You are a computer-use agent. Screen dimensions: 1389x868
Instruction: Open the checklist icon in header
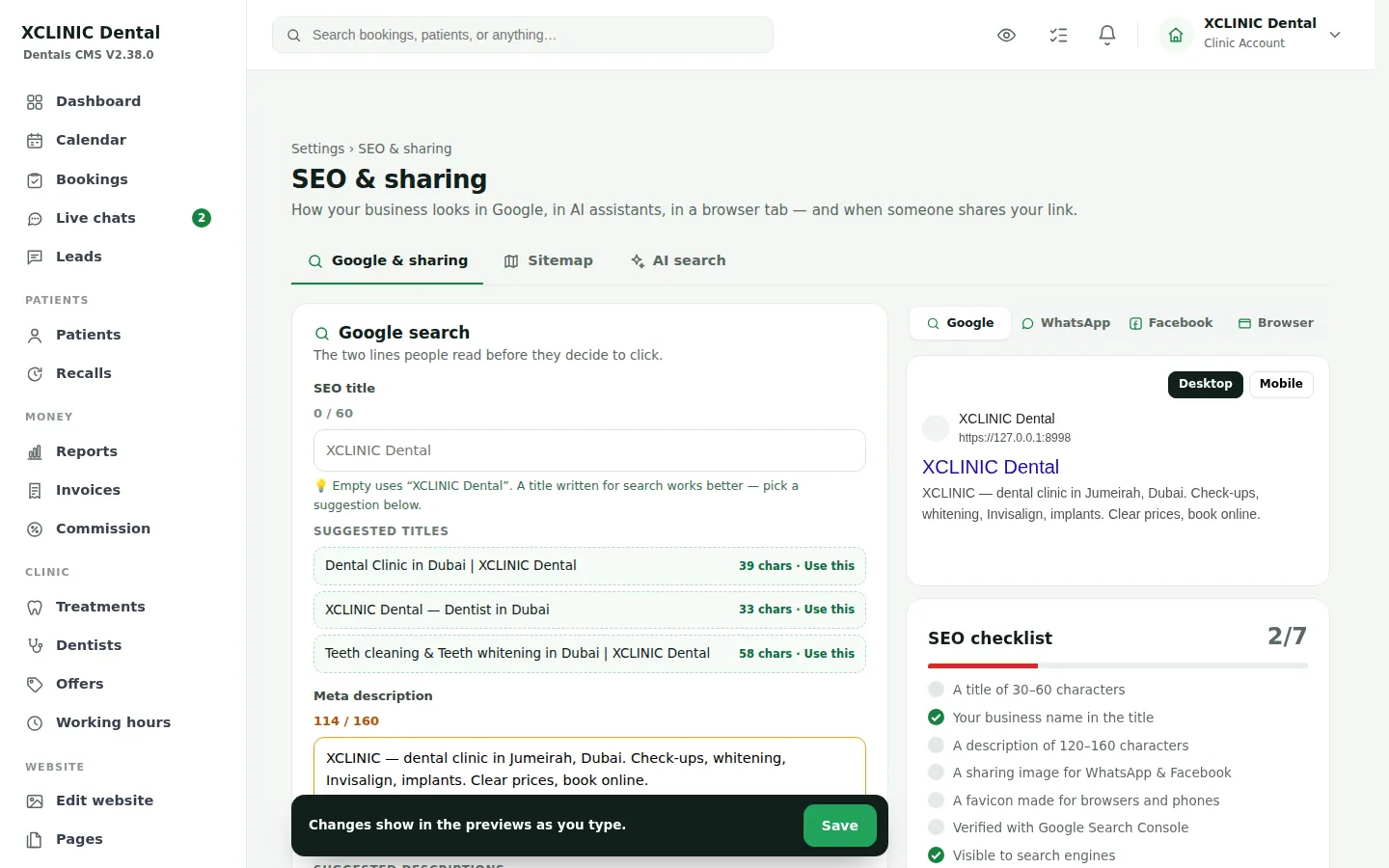[x=1058, y=35]
